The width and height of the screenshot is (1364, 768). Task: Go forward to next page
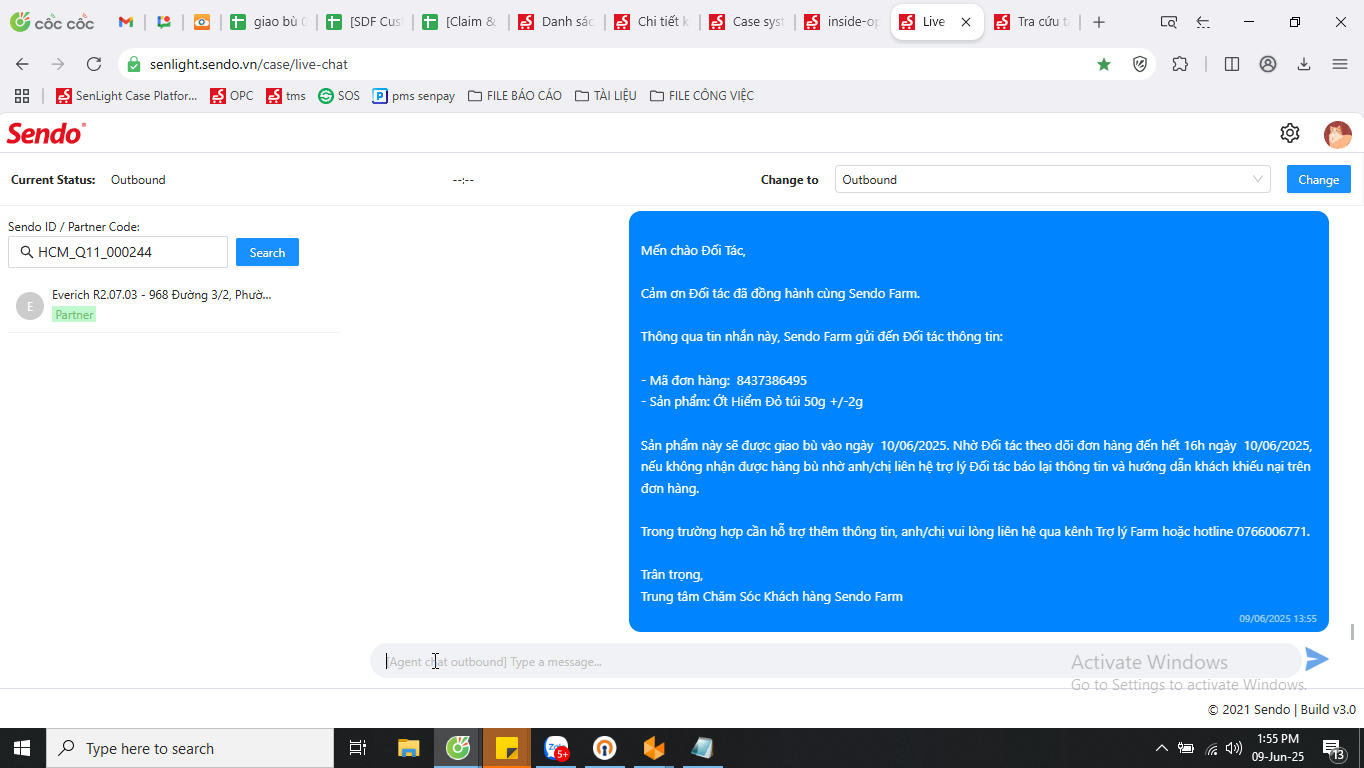pos(58,64)
